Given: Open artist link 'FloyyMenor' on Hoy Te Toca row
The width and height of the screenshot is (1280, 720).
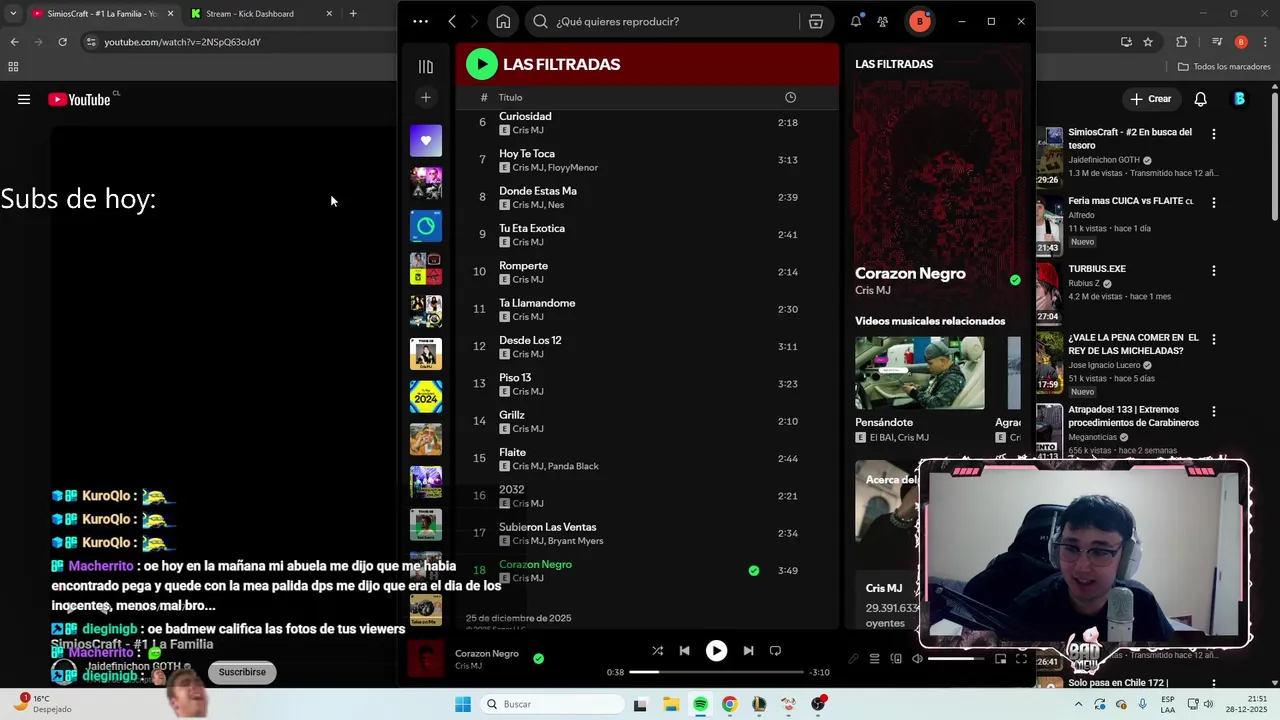Looking at the screenshot, I should point(573,168).
